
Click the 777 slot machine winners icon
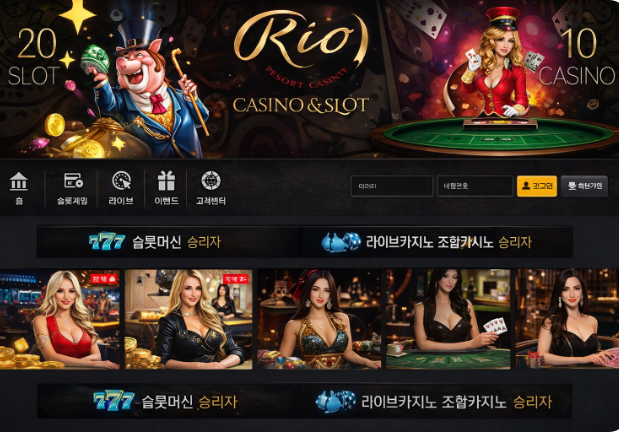[107, 241]
